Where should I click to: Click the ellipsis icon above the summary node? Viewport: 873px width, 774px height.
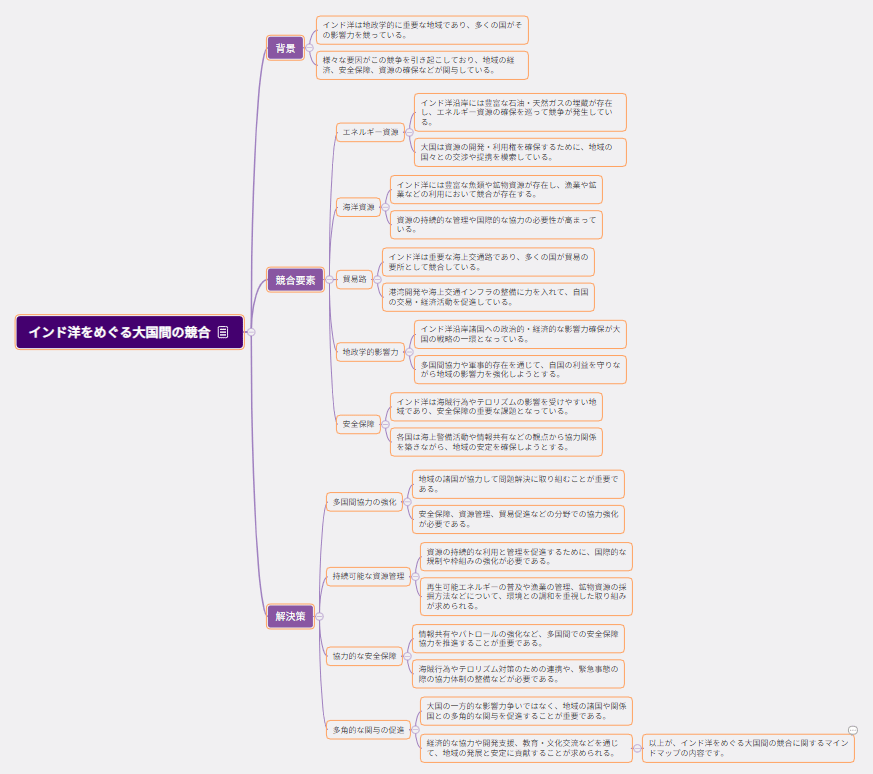point(853,730)
